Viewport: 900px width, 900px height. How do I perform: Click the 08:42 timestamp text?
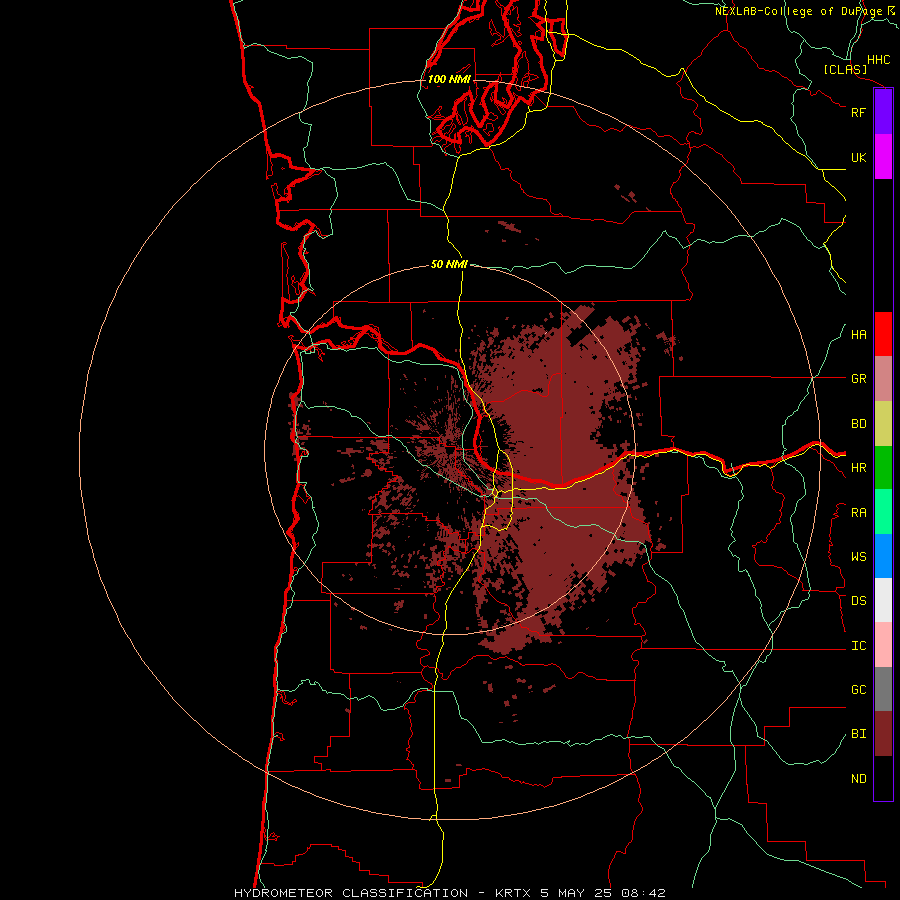642,893
